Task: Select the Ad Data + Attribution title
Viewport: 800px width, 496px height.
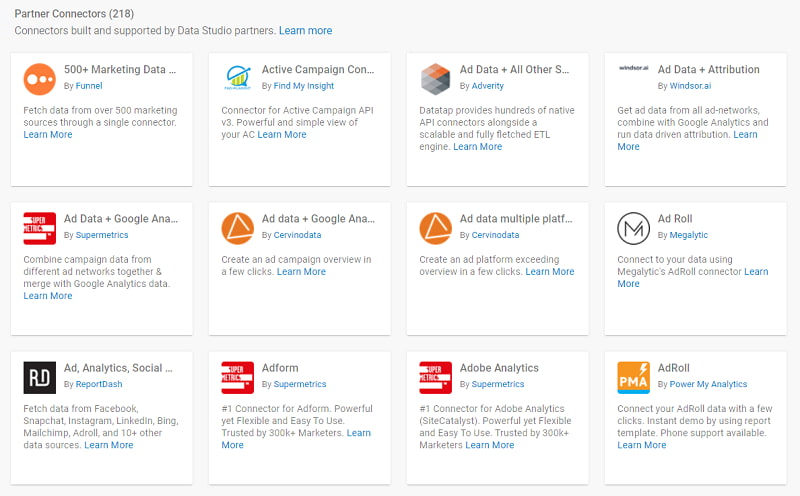Action: (708, 69)
